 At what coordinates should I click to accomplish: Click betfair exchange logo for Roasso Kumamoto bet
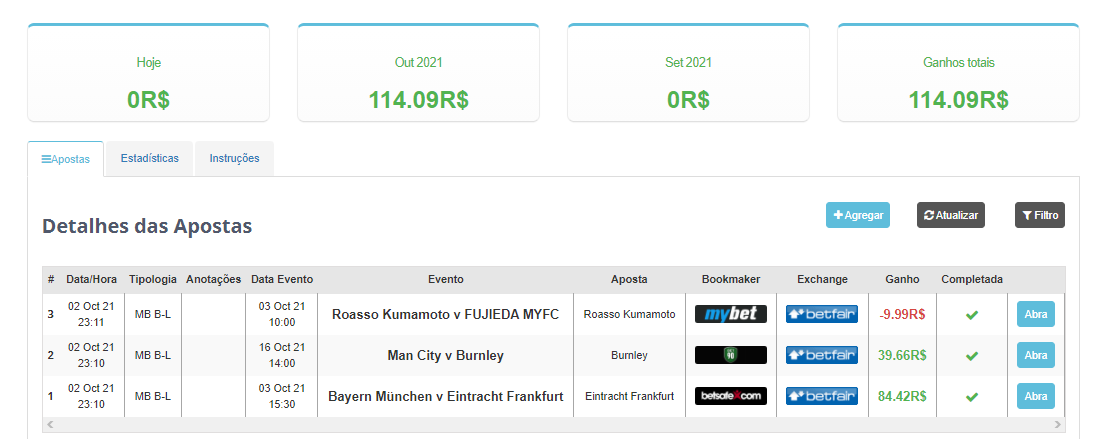(x=821, y=314)
